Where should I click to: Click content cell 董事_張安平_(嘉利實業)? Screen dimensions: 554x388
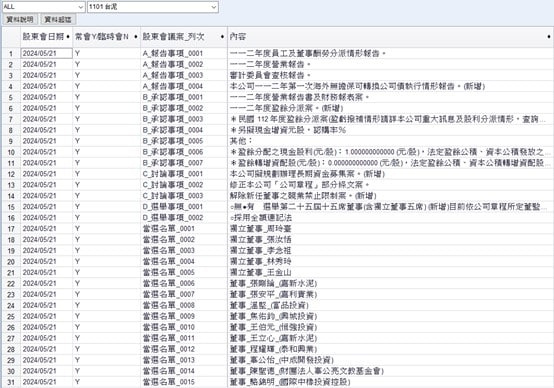coord(390,294)
